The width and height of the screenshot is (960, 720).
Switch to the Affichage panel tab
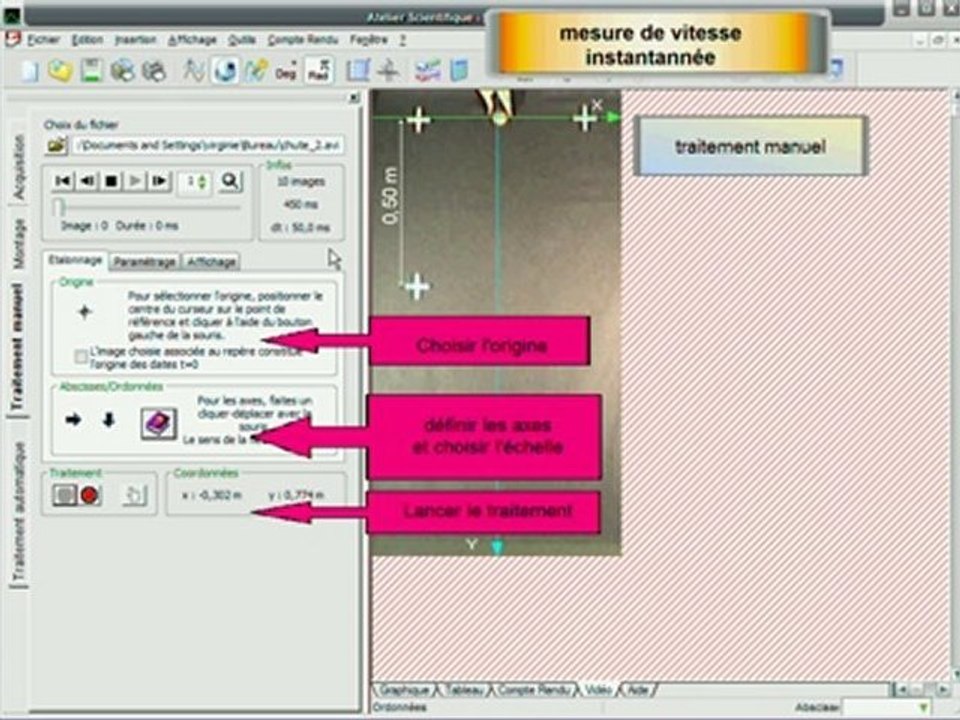[x=211, y=261]
